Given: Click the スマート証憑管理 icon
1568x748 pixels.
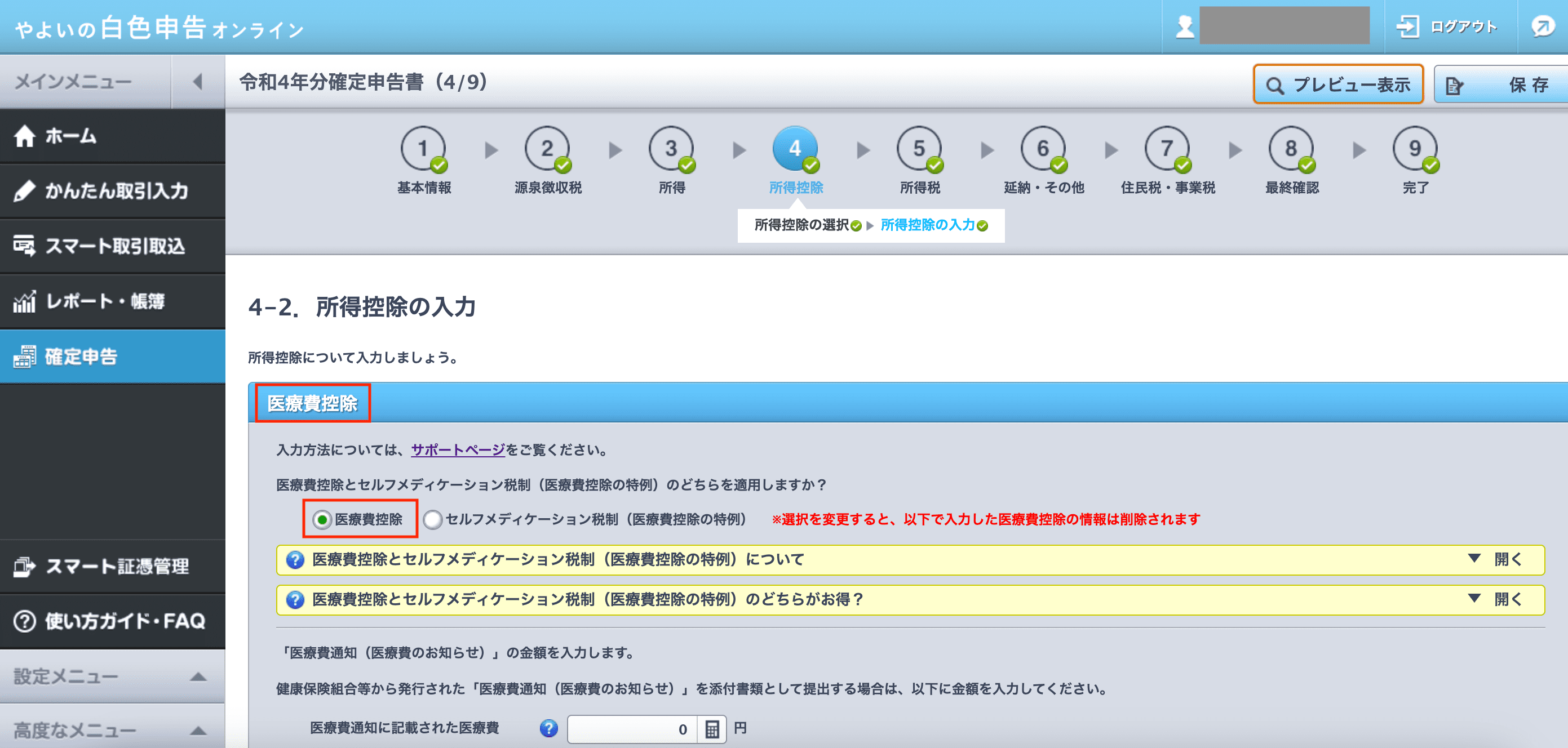Looking at the screenshot, I should (x=24, y=566).
